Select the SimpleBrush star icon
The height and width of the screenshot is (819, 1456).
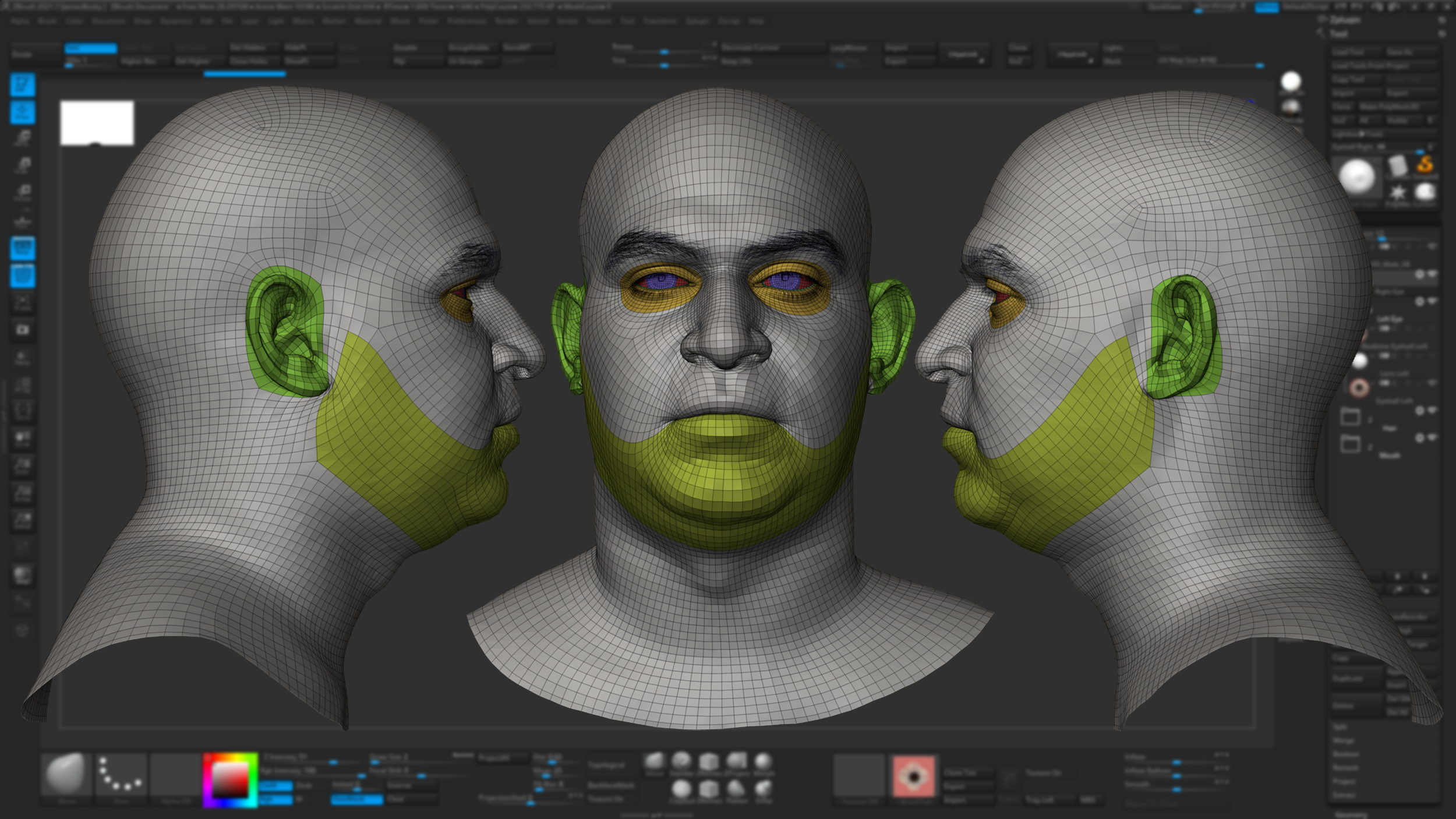pyautogui.click(x=1398, y=192)
